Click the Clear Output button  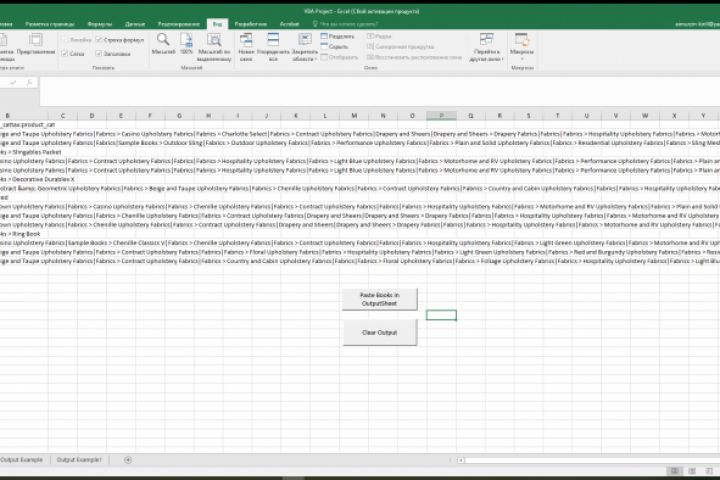tap(380, 332)
